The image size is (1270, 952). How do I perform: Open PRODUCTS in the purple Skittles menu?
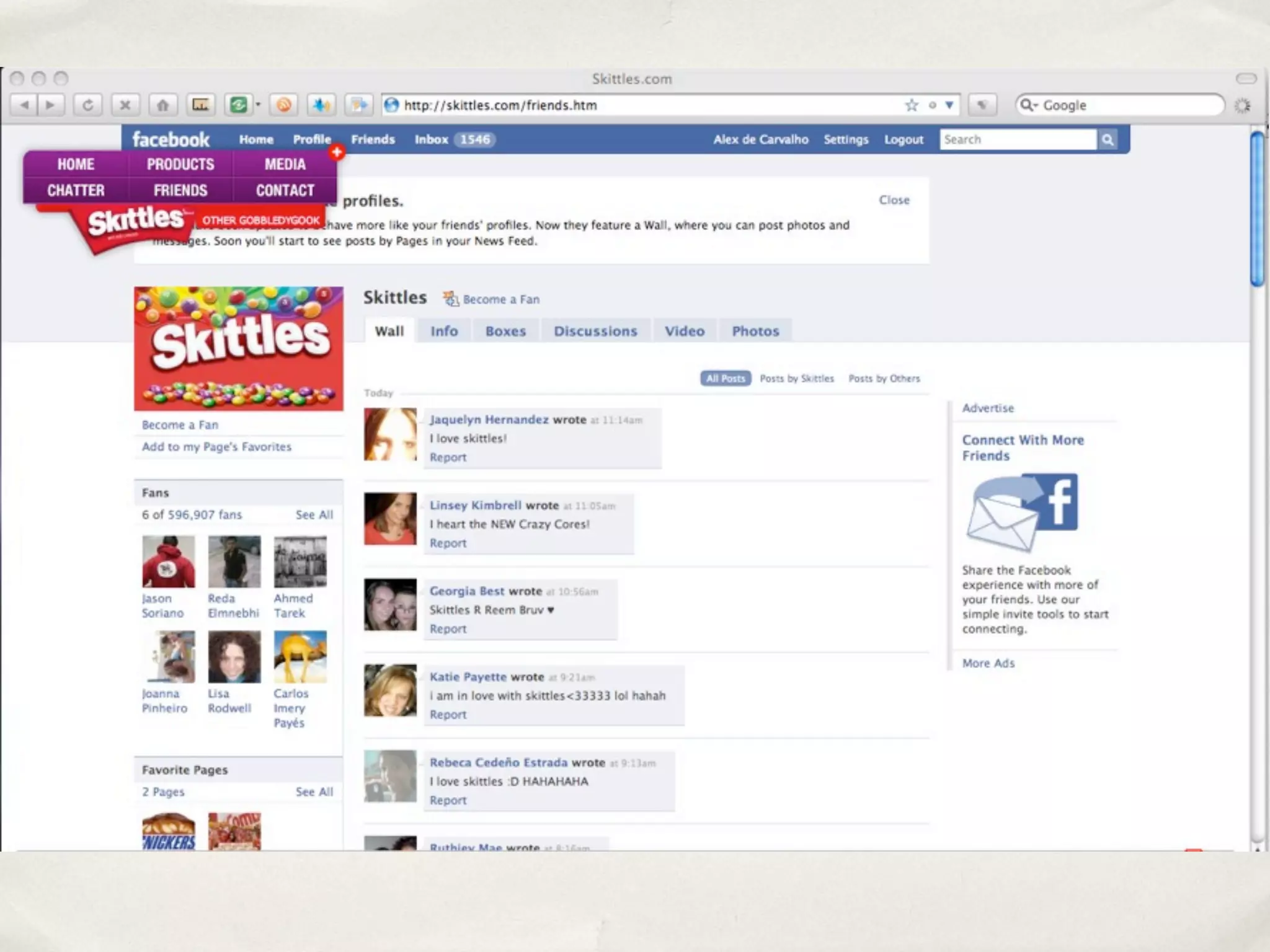click(180, 164)
